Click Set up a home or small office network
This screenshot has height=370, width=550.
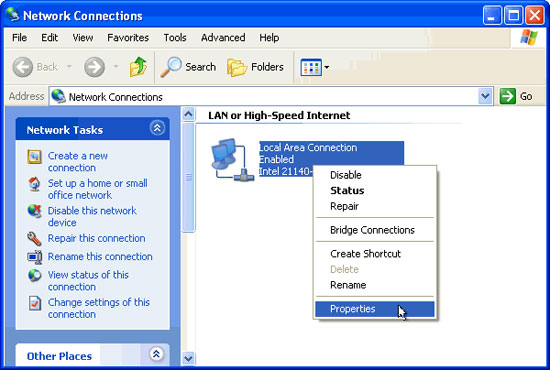tap(98, 189)
